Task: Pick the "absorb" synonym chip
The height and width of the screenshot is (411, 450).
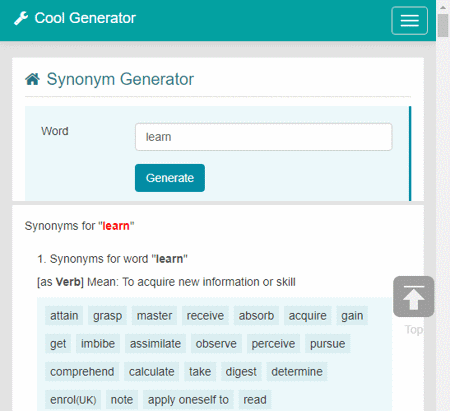Action: (x=256, y=316)
